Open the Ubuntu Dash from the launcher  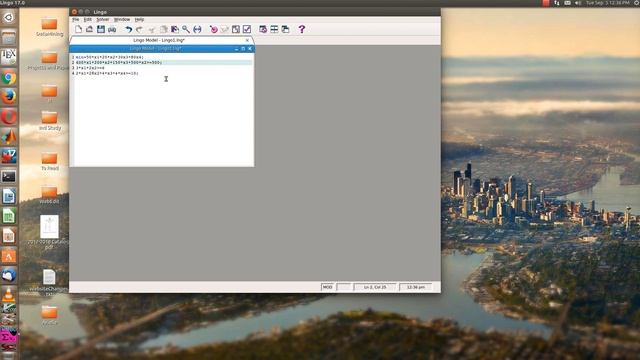click(x=9, y=17)
